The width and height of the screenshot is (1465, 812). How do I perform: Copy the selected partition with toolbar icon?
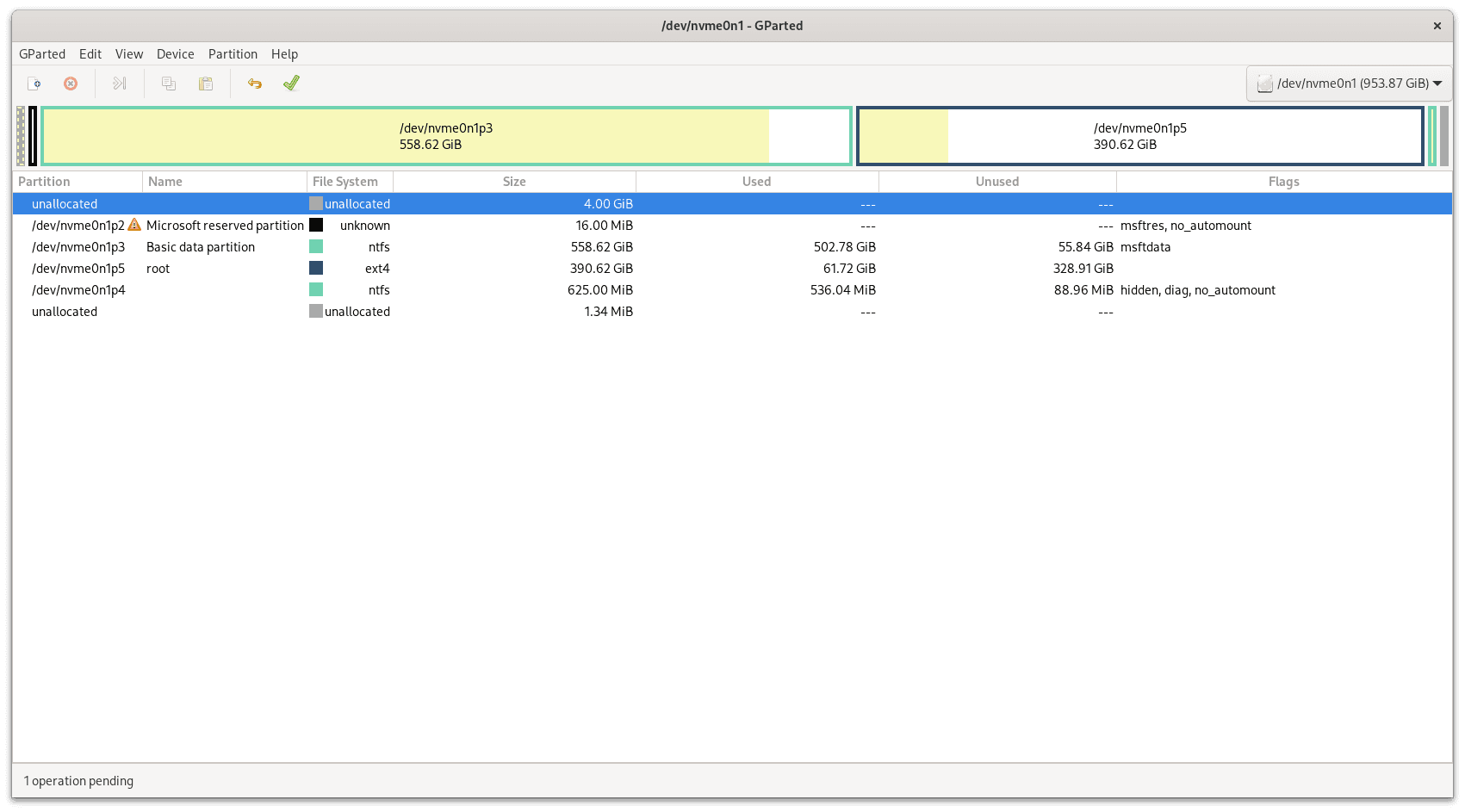tap(168, 83)
